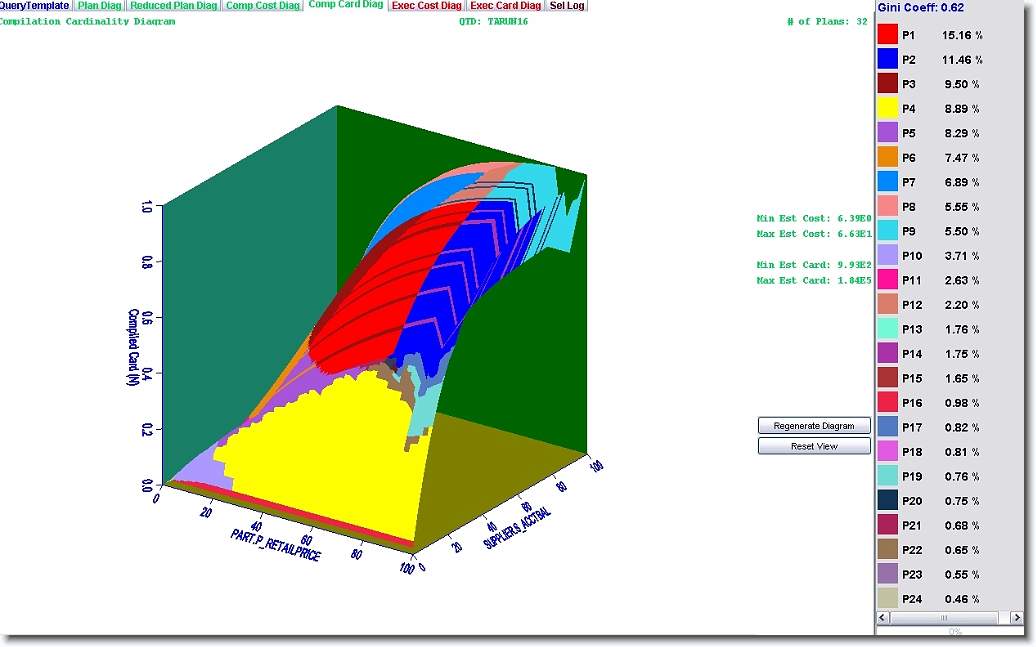Pick the yellow P4 plan swatch

[x=888, y=109]
